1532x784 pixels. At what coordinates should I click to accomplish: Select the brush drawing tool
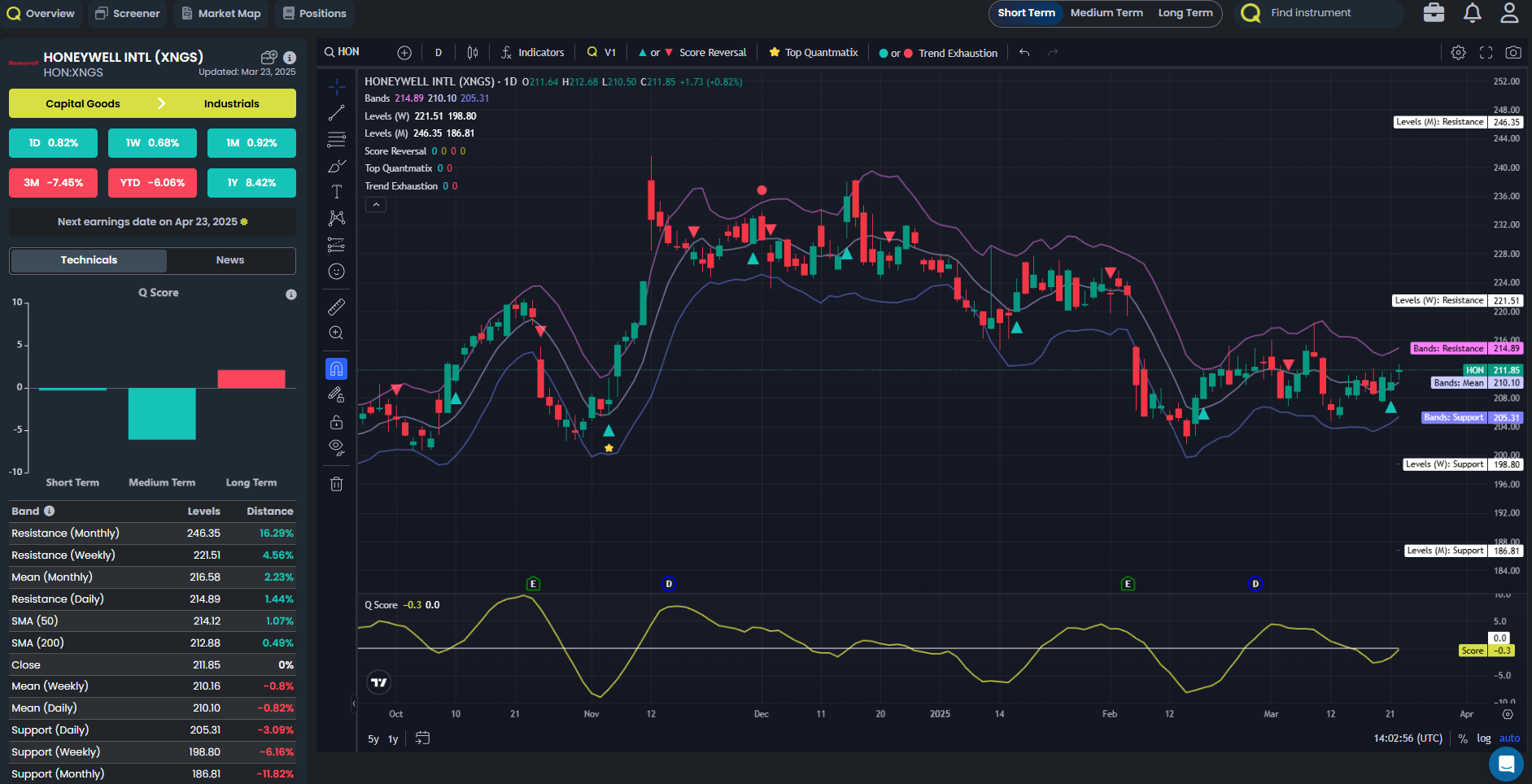(336, 166)
